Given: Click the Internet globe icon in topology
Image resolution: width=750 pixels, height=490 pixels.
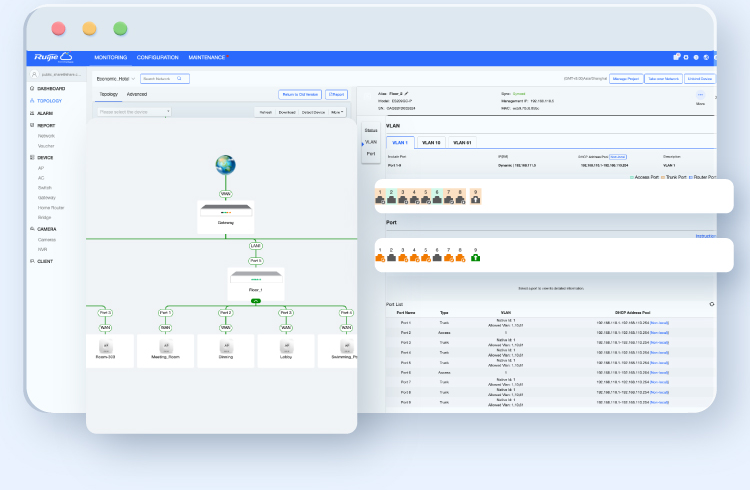Looking at the screenshot, I should click(x=225, y=164).
